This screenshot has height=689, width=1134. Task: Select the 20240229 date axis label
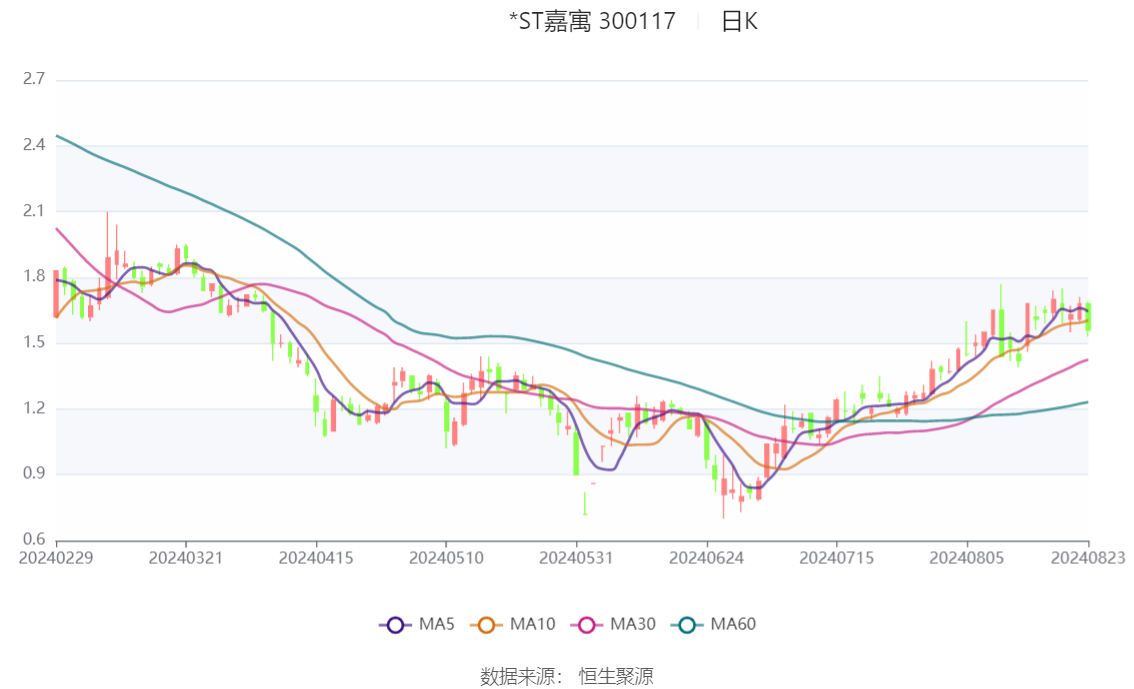coord(56,558)
